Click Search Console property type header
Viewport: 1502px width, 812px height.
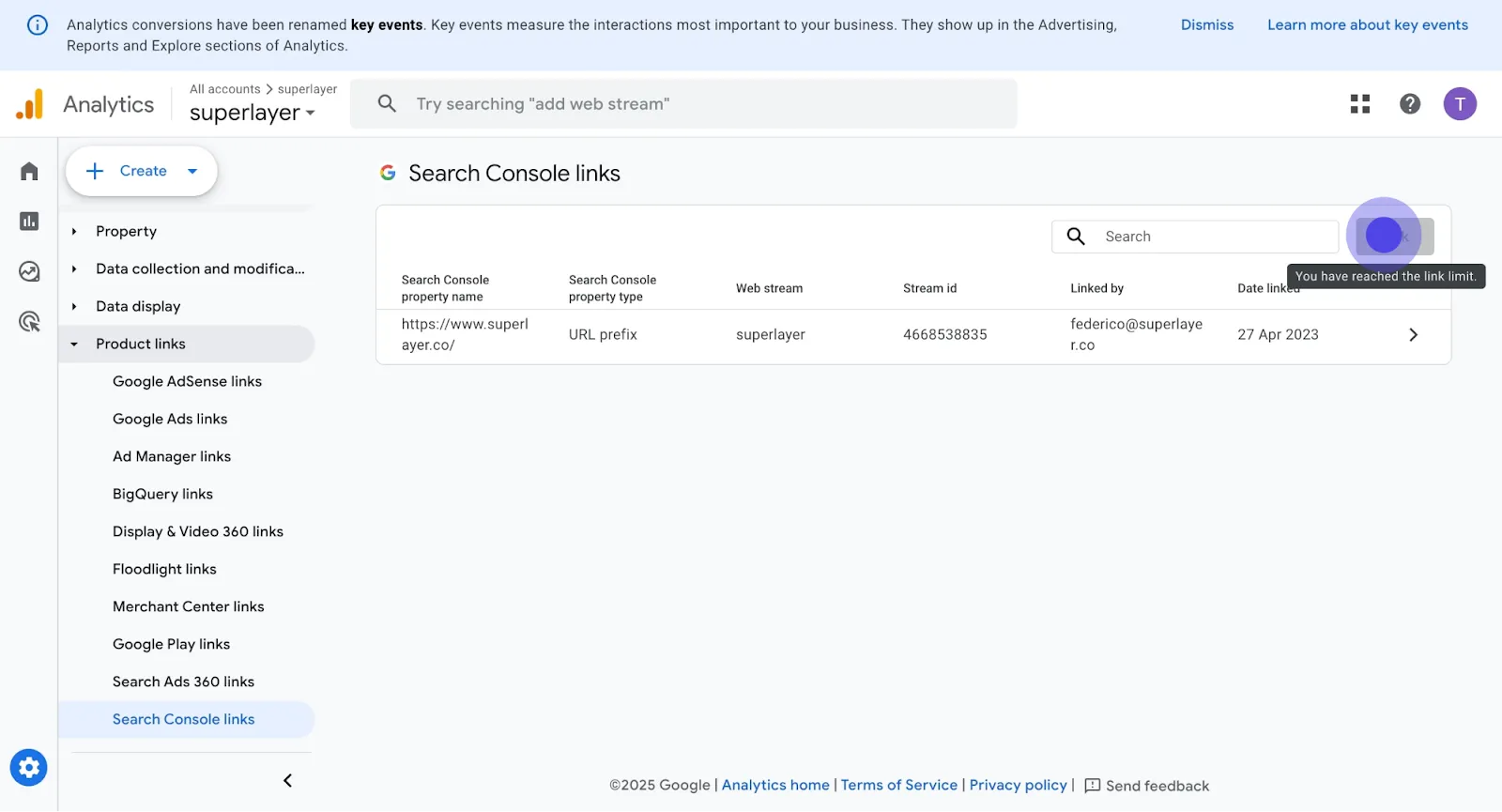tap(612, 288)
